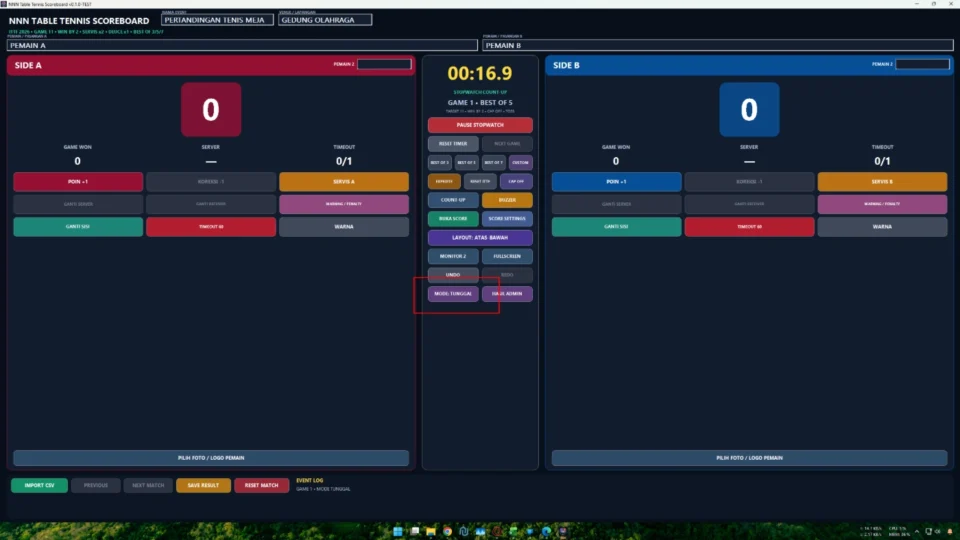Image resolution: width=960 pixels, height=540 pixels.
Task: Start Side A Timeout 60
Action: [211, 227]
